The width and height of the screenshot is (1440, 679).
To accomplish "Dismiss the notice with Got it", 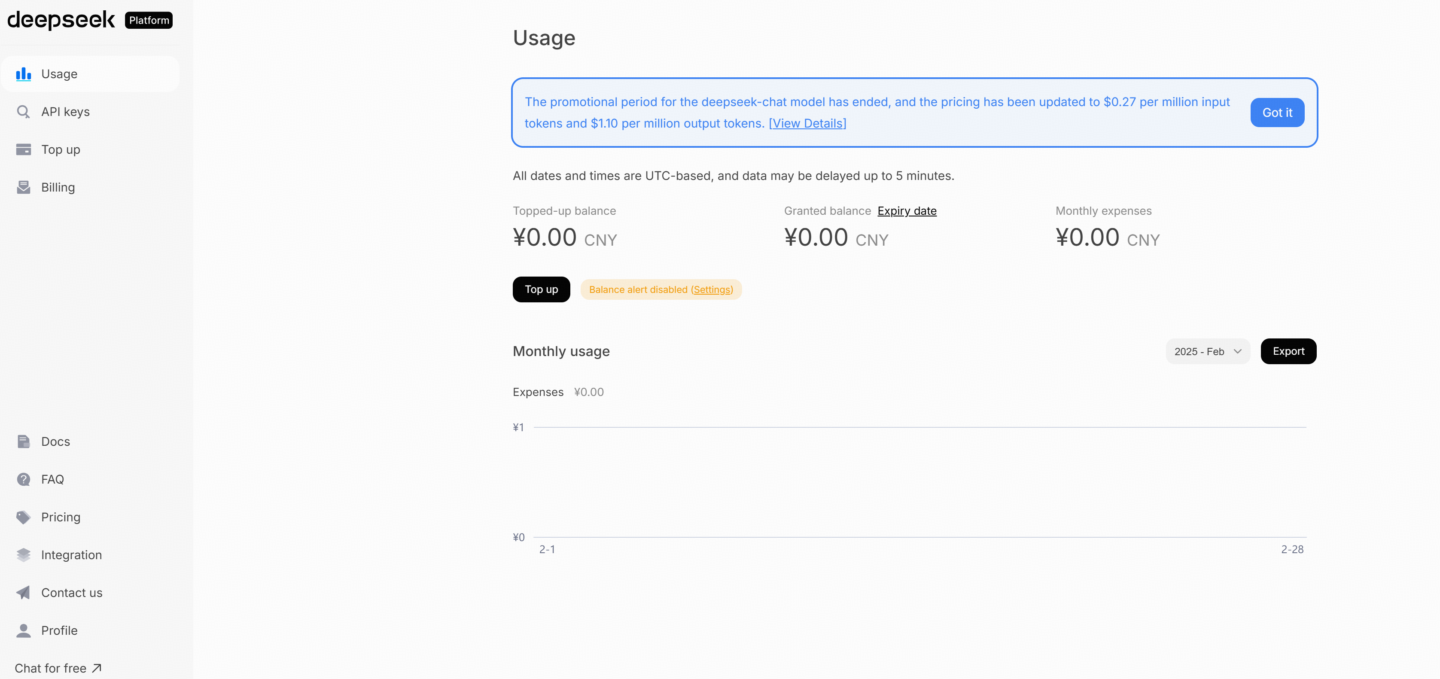I will [1277, 113].
